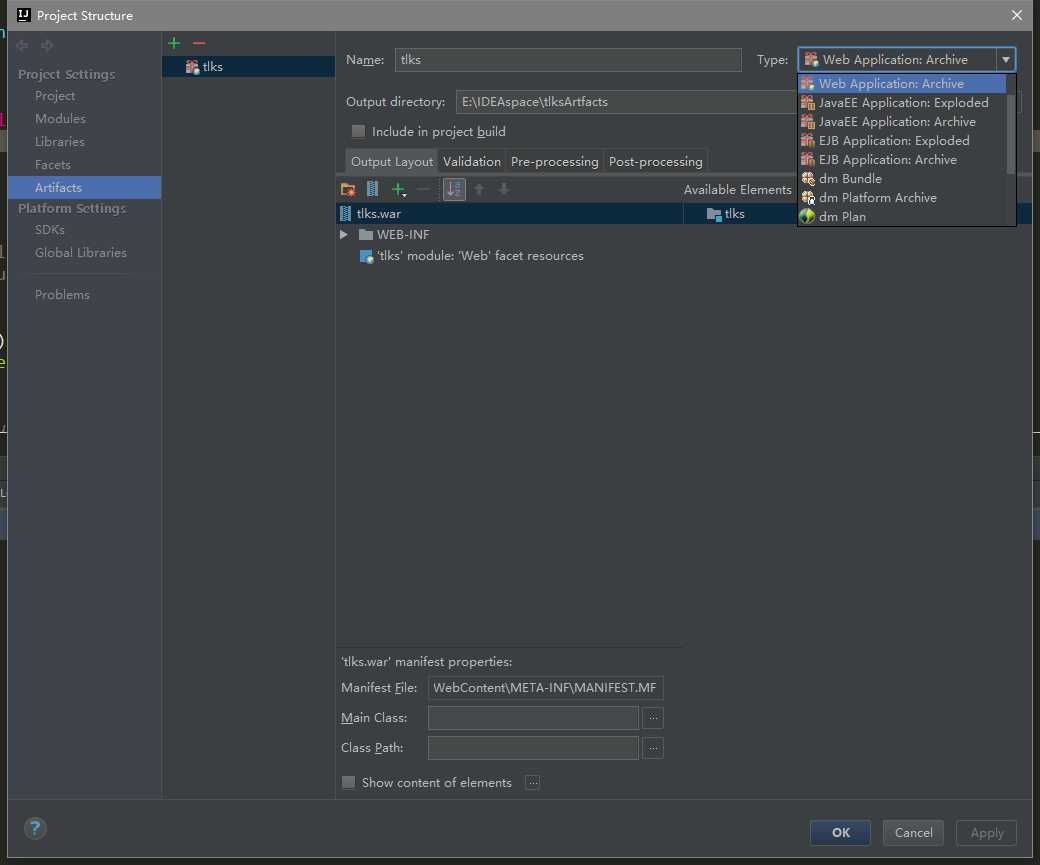The height and width of the screenshot is (865, 1040).
Task: Choose EJB Application: Exploded type
Action: (902, 141)
